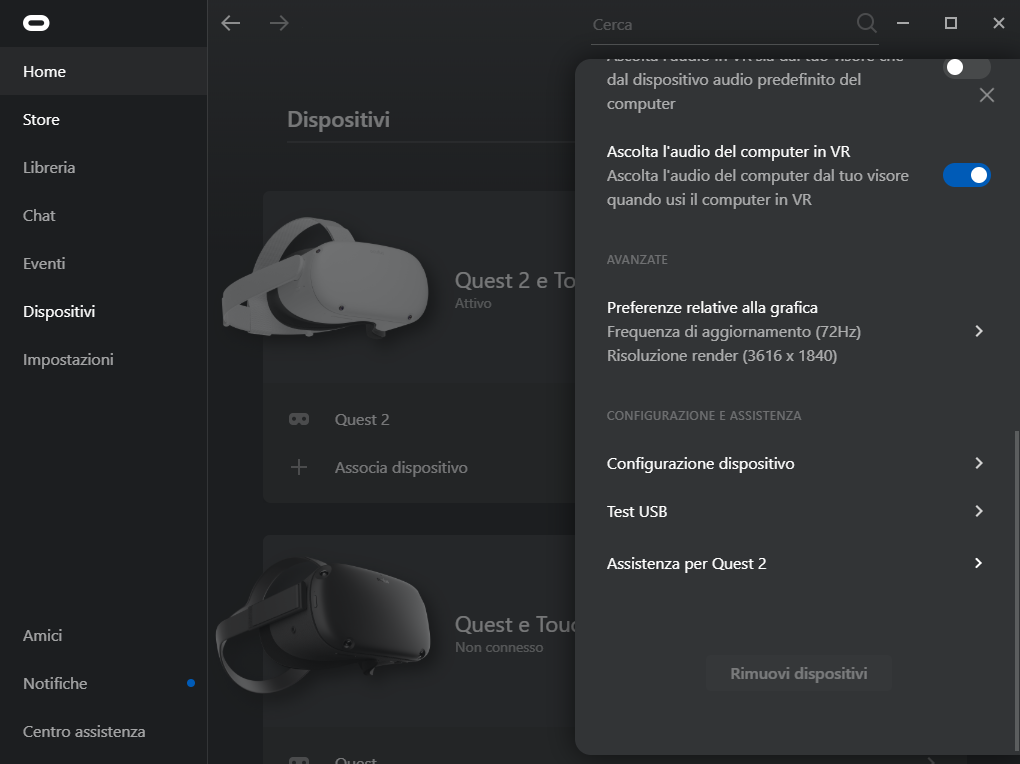This screenshot has height=764, width=1020.
Task: Expand Test USB chevron
Action: tap(979, 511)
